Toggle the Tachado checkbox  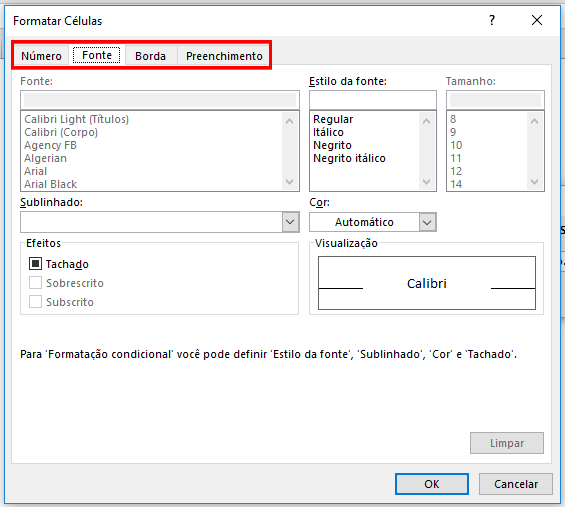pyautogui.click(x=35, y=264)
